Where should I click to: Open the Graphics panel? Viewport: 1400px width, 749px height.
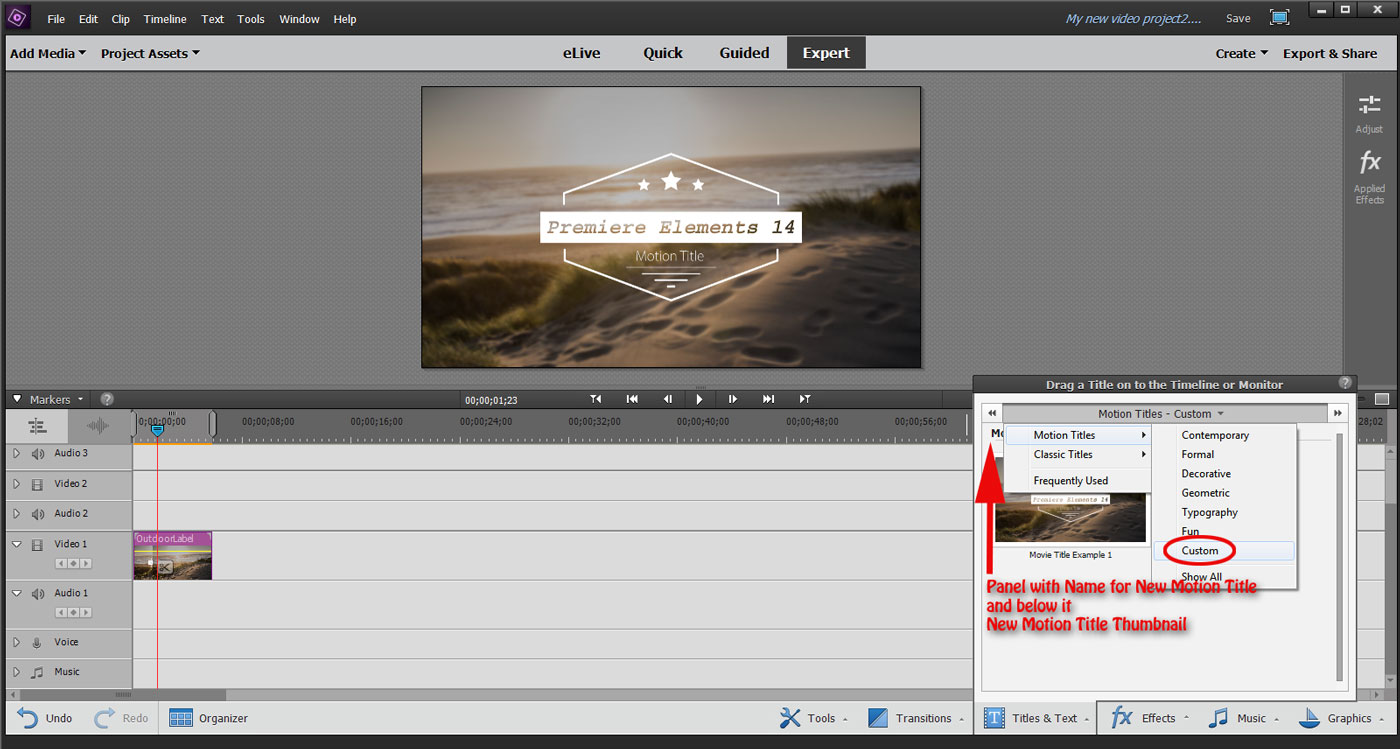click(1340, 718)
